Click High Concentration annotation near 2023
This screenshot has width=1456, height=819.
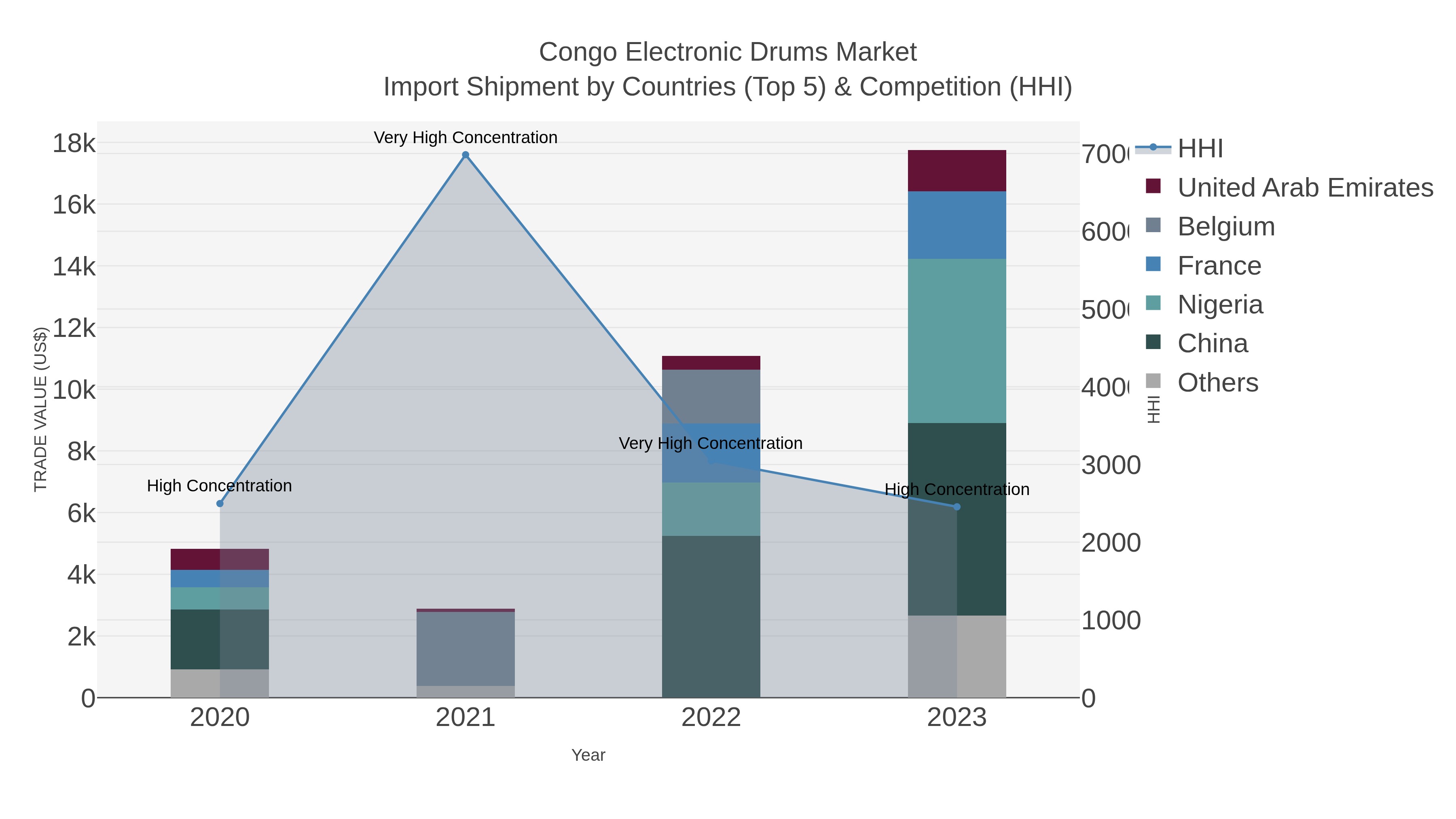pyautogui.click(x=957, y=489)
